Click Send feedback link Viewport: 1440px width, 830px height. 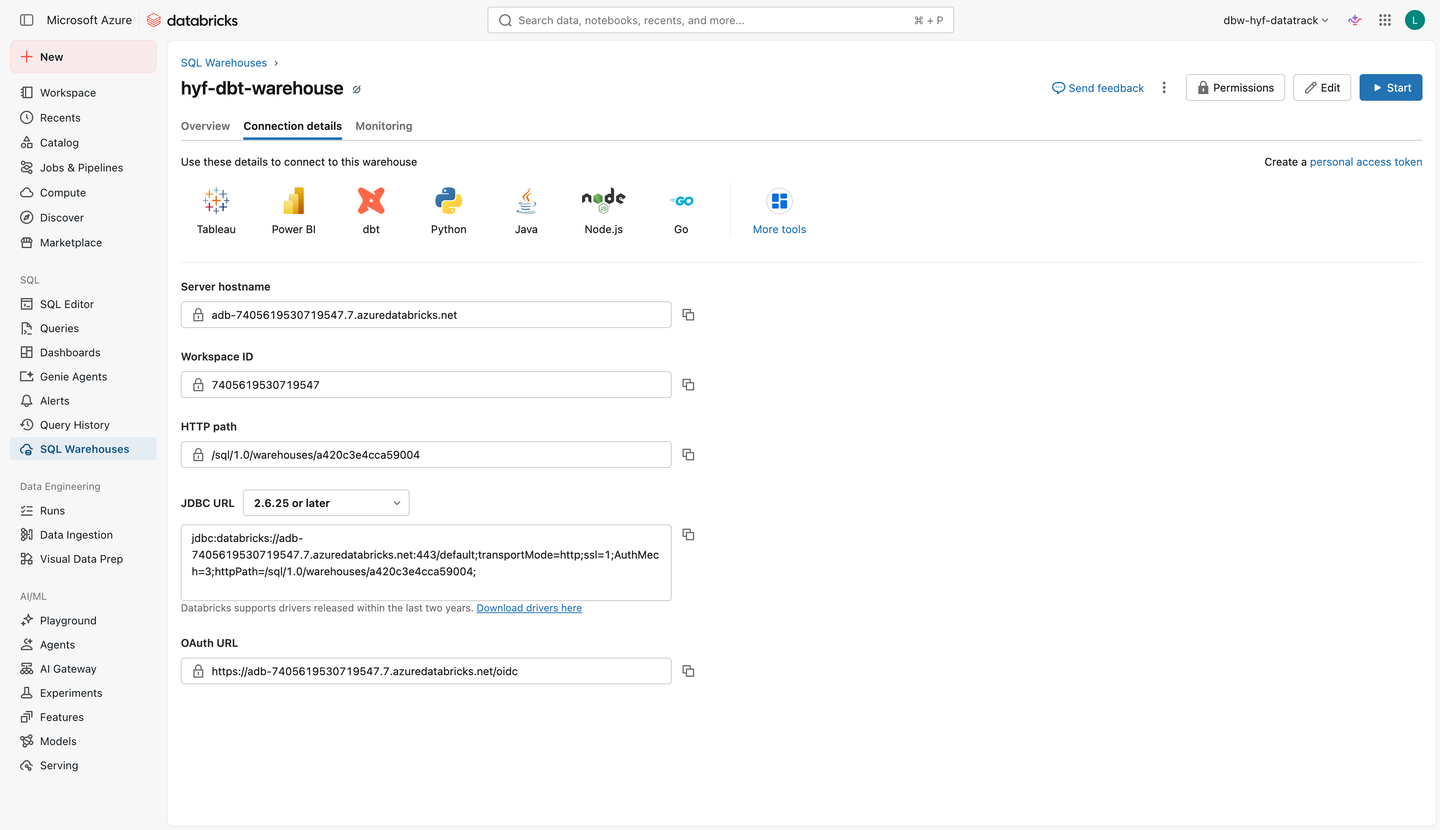[1098, 88]
